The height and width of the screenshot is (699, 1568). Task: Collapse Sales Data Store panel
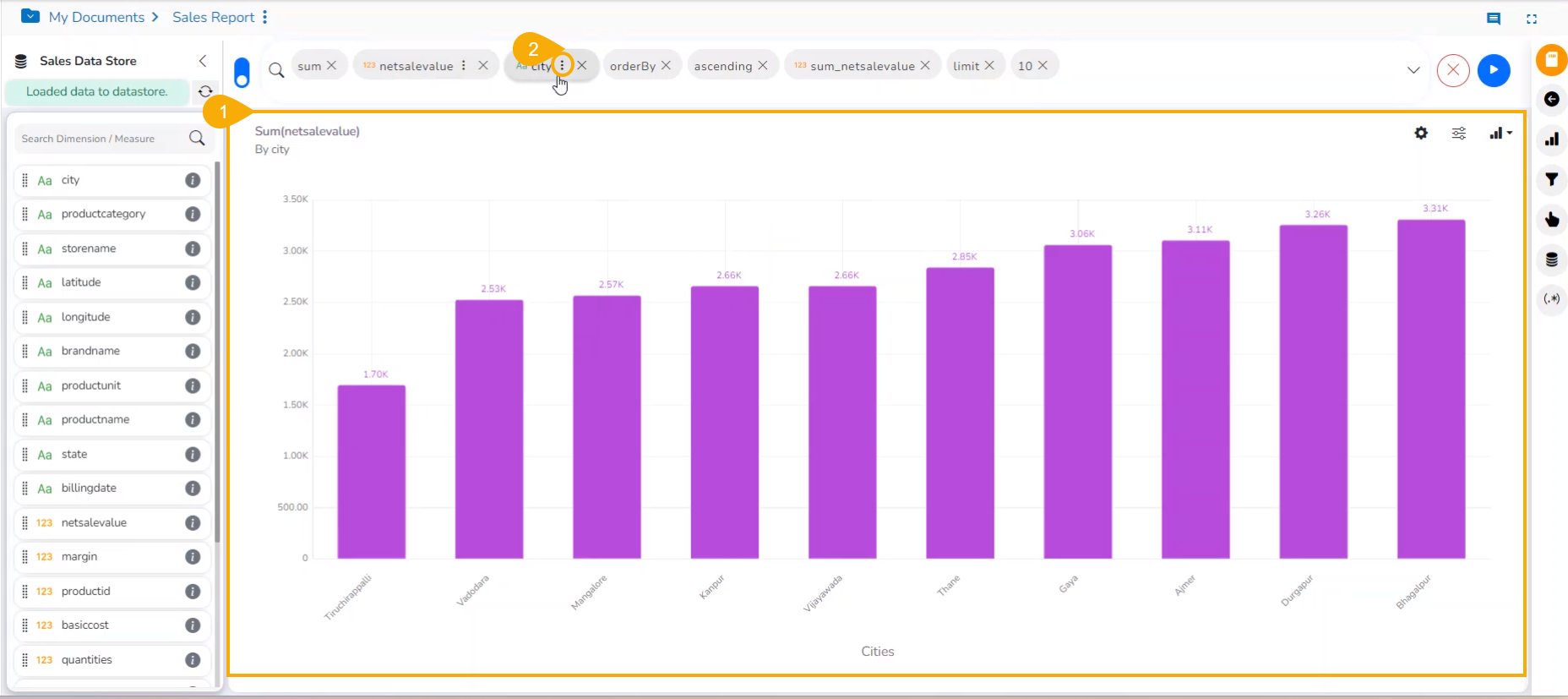pos(203,61)
